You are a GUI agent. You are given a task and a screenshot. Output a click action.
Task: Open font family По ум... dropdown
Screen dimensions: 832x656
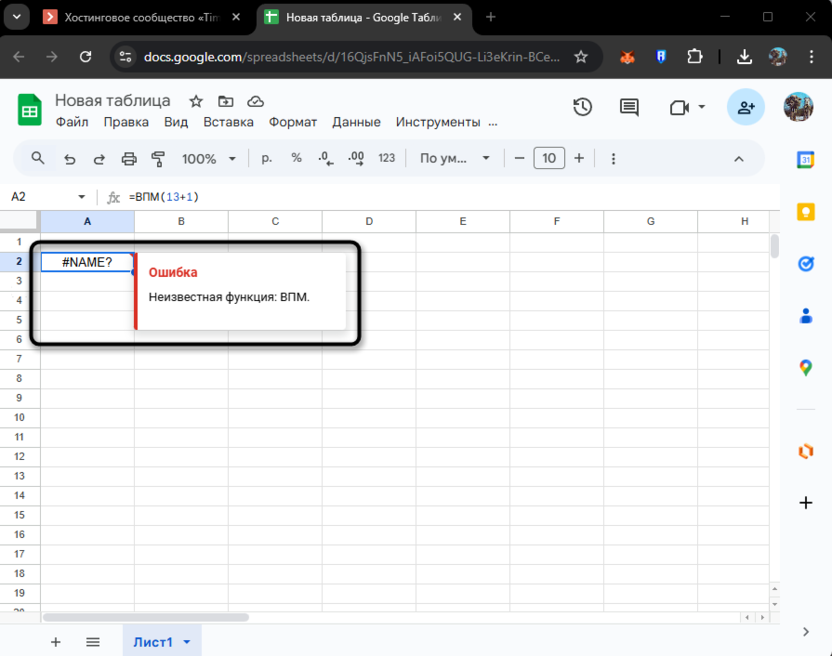pos(455,158)
